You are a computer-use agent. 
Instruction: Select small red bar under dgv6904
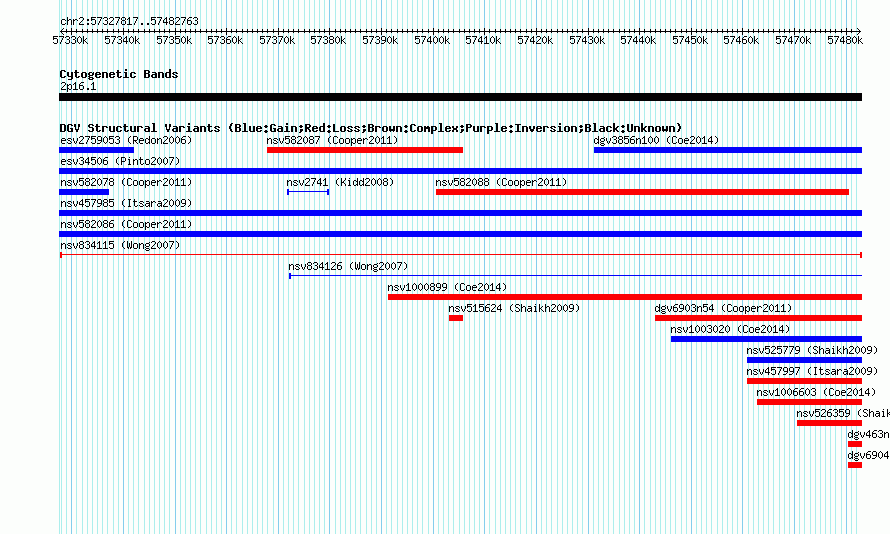[855, 465]
